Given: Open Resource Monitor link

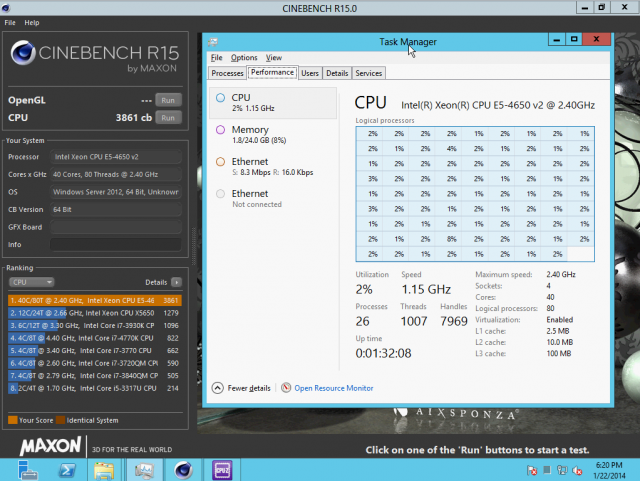Looking at the screenshot, I should [334, 388].
